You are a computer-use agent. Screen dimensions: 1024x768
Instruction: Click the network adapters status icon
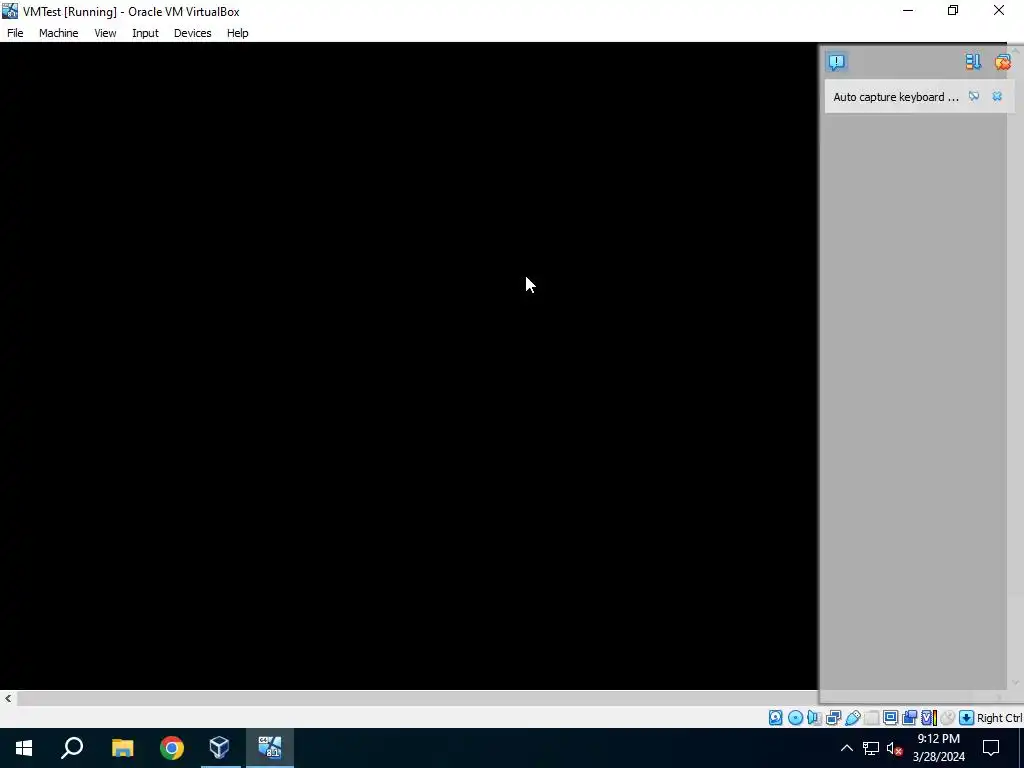pyautogui.click(x=833, y=718)
